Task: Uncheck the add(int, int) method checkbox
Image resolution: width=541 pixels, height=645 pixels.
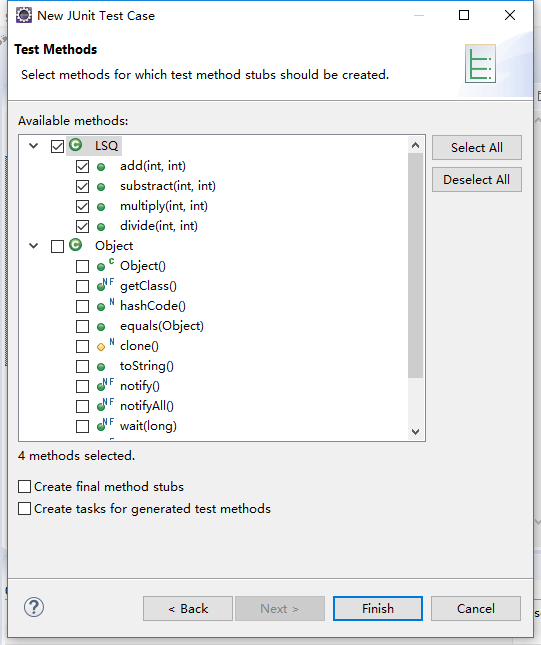Action: point(82,167)
